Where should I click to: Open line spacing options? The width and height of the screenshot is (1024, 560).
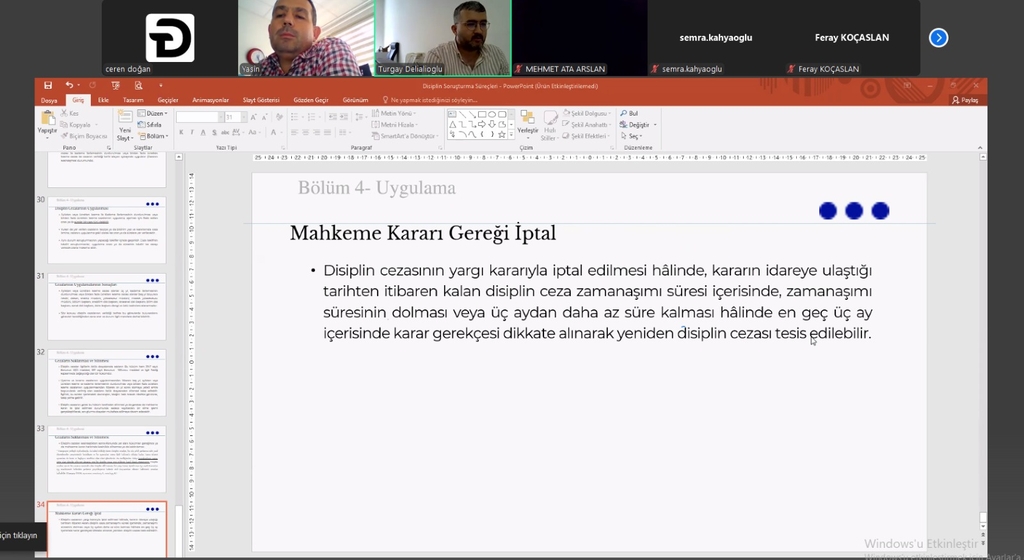(360, 117)
